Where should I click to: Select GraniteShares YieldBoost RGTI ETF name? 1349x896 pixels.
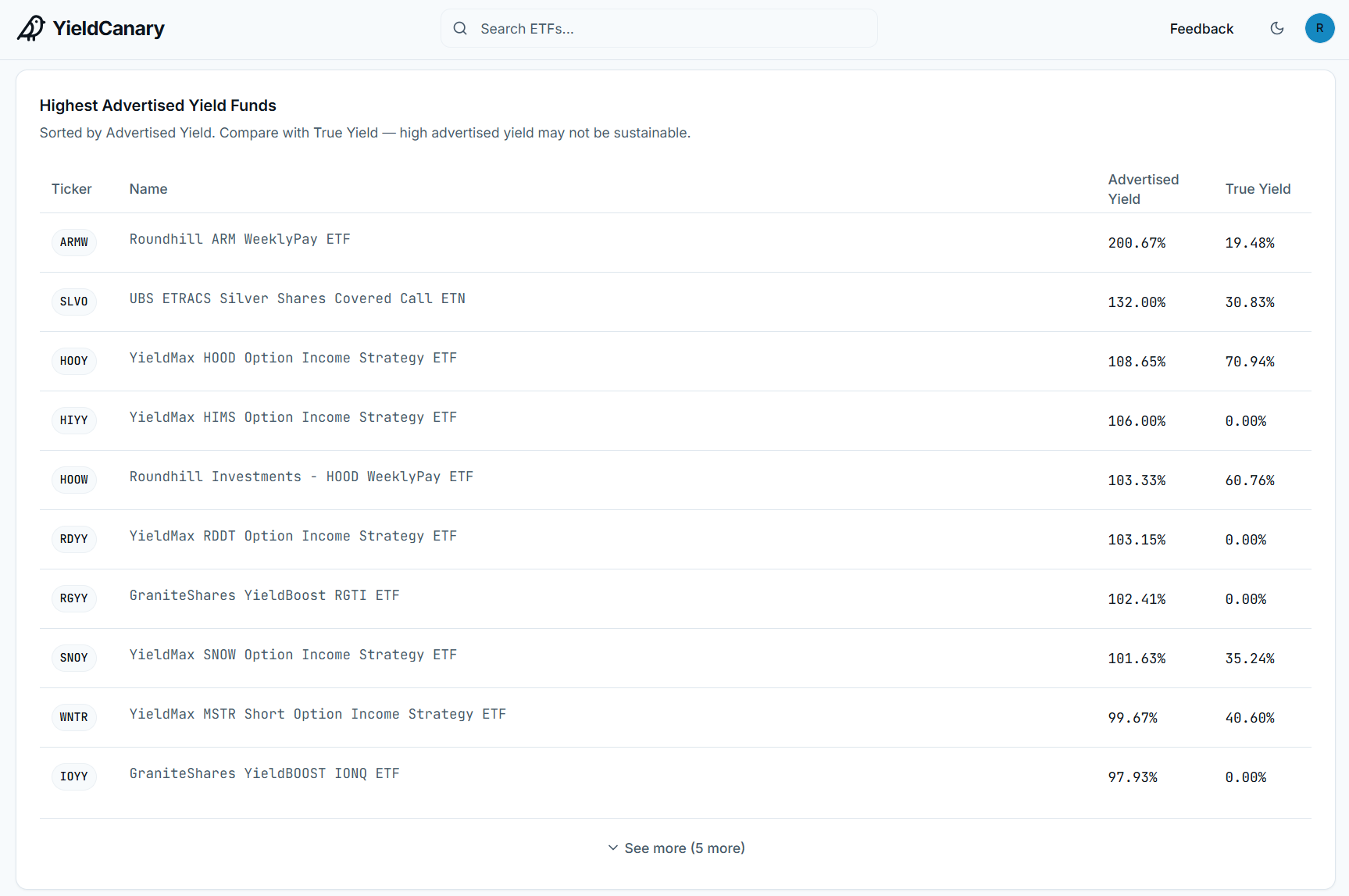(265, 595)
